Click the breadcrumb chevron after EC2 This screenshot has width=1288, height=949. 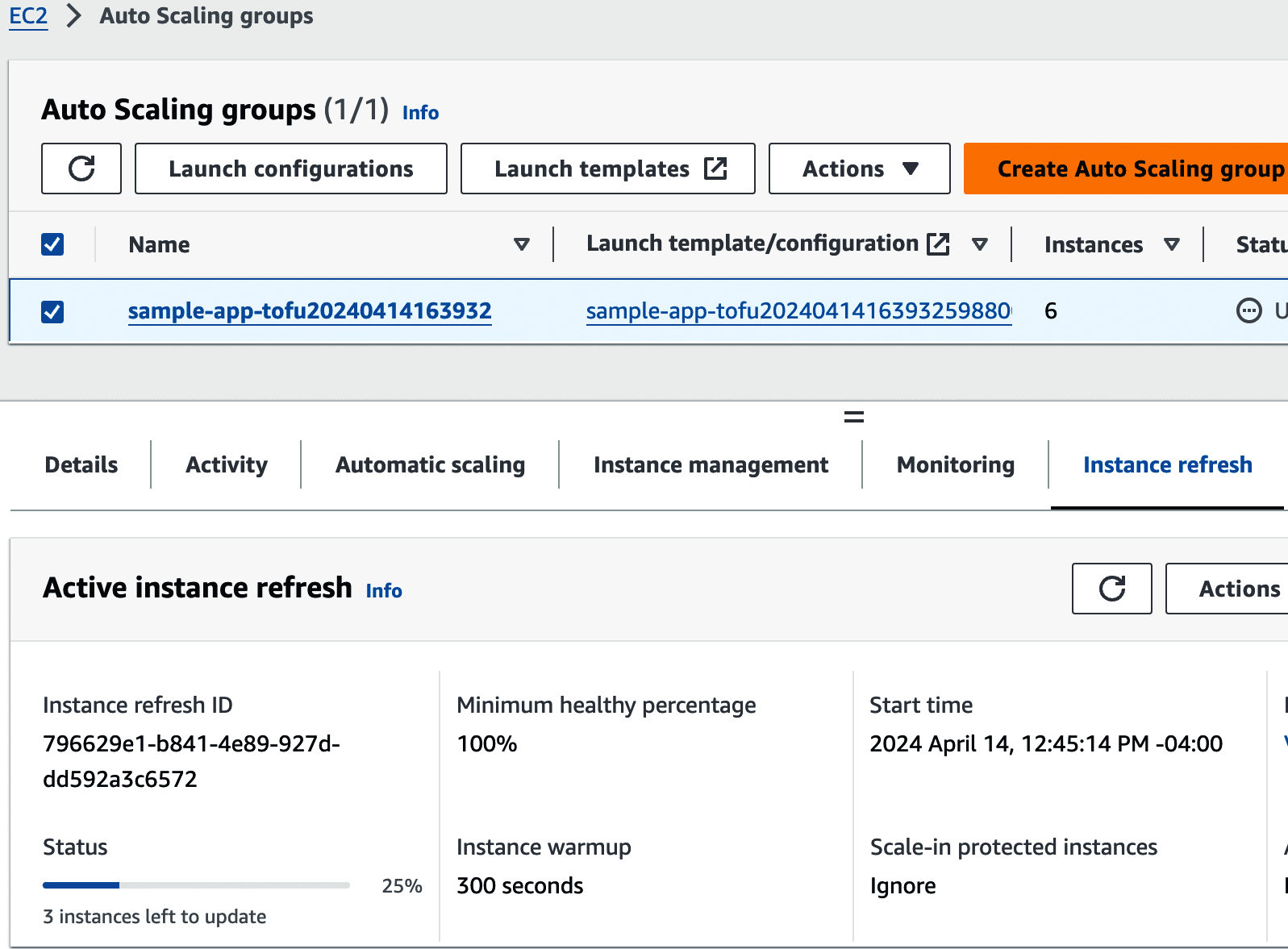coord(73,15)
